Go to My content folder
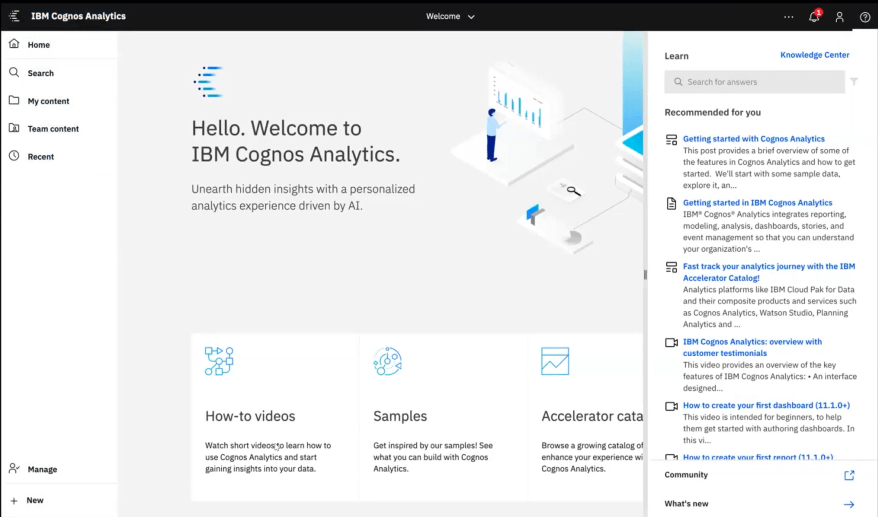This screenshot has height=517, width=878. pyautogui.click(x=48, y=101)
